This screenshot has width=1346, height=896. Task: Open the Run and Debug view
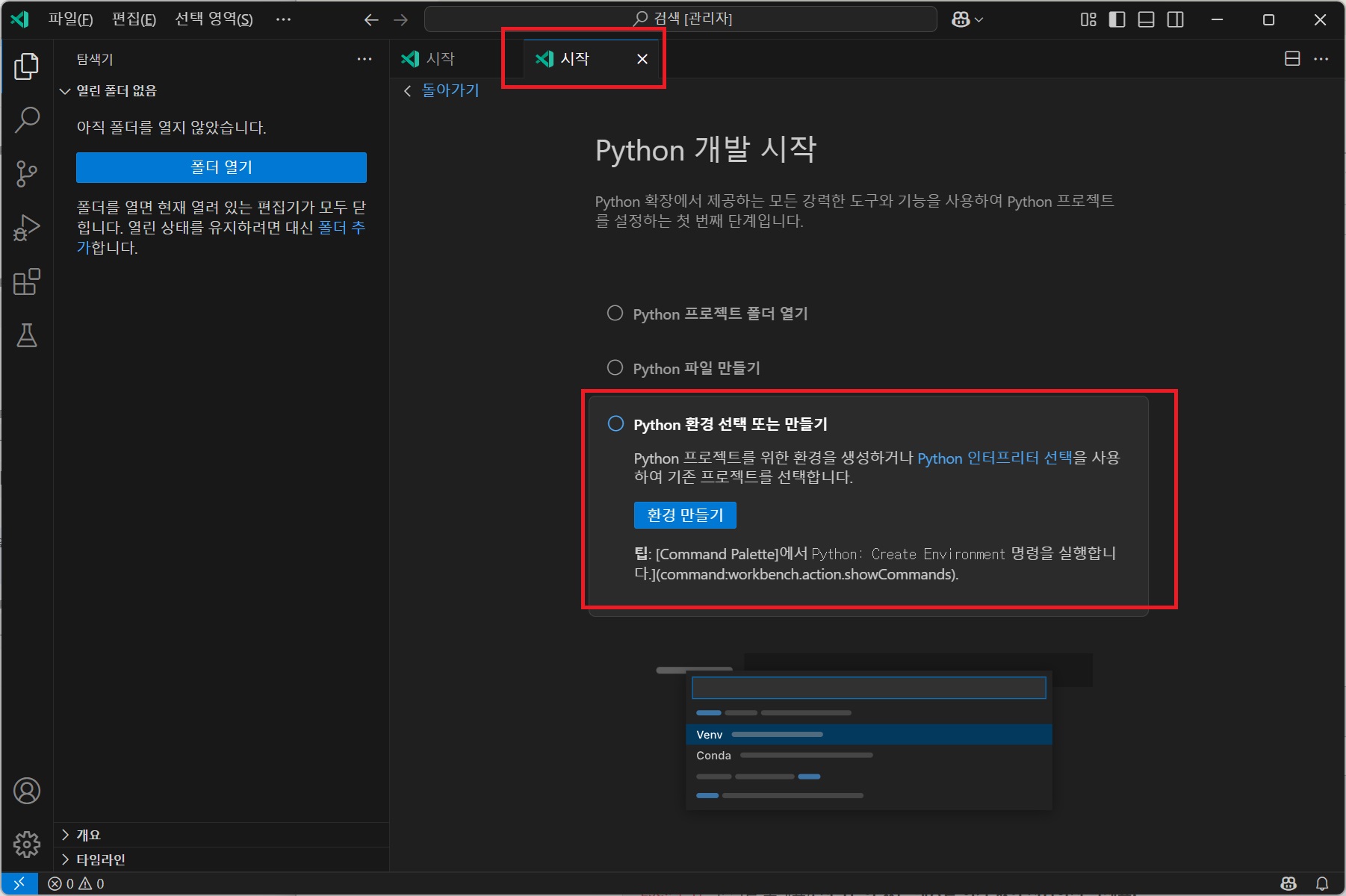[27, 228]
